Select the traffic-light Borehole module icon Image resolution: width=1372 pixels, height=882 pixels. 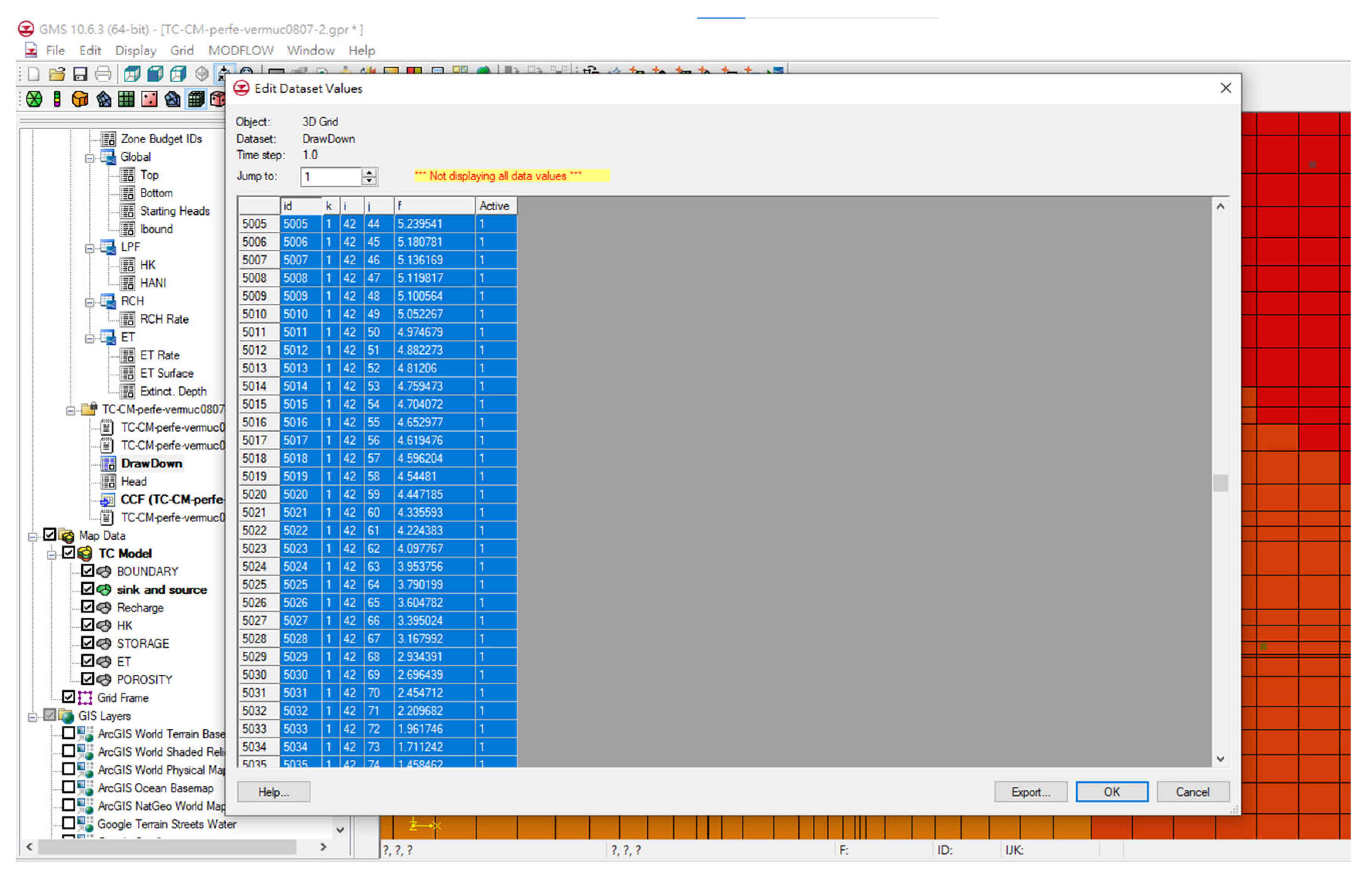[x=57, y=99]
